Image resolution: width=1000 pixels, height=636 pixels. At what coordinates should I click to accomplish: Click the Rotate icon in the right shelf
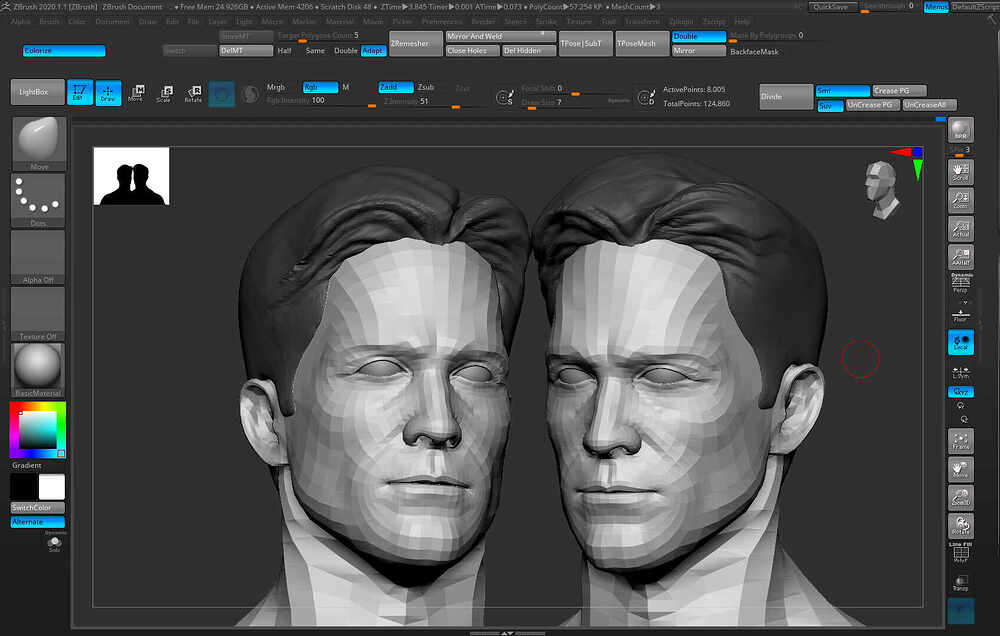pyautogui.click(x=960, y=526)
